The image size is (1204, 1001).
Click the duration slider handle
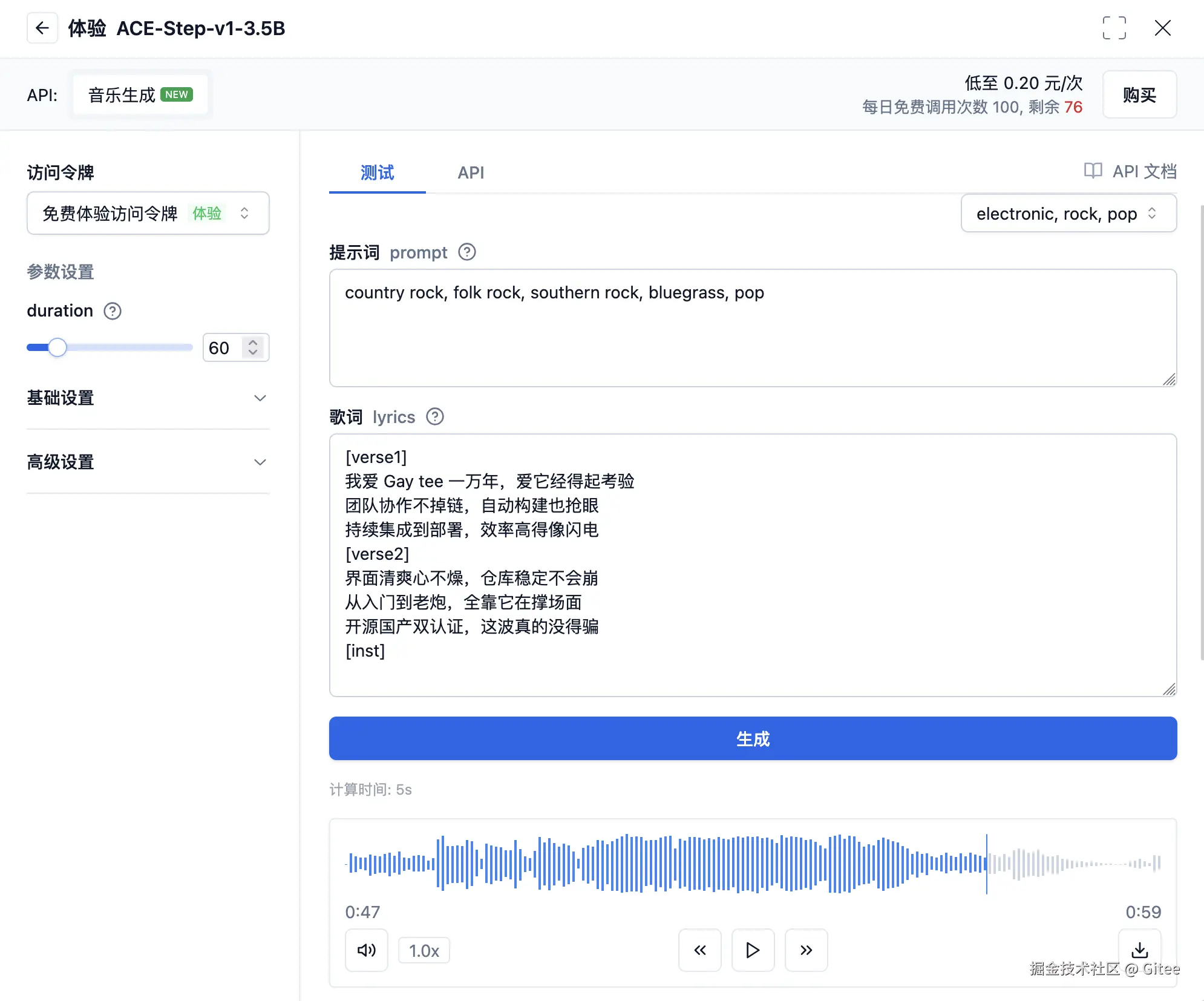tap(57, 347)
